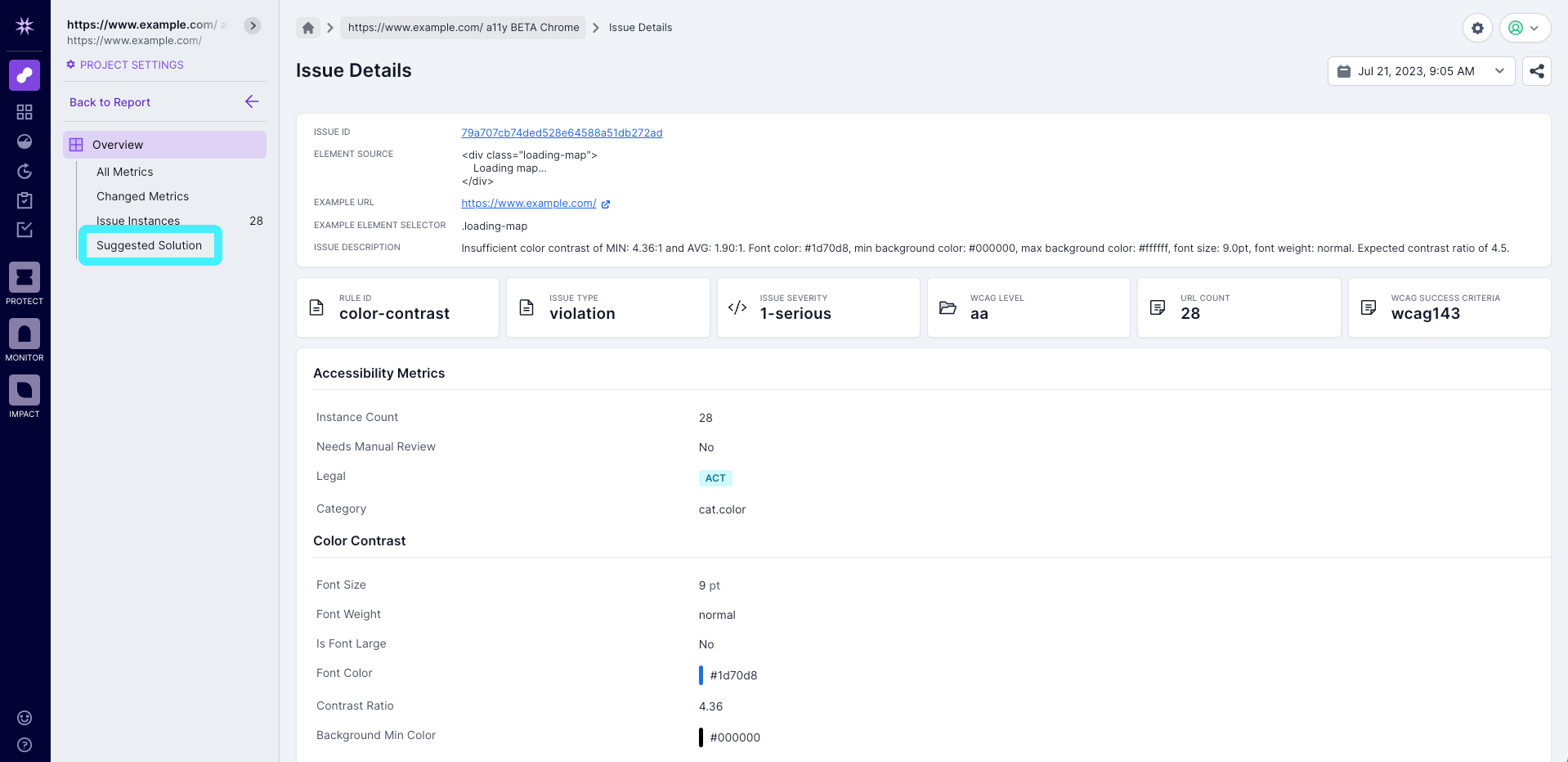Open the PROTECT section in the sidebar
The image size is (1568, 762).
(25, 279)
